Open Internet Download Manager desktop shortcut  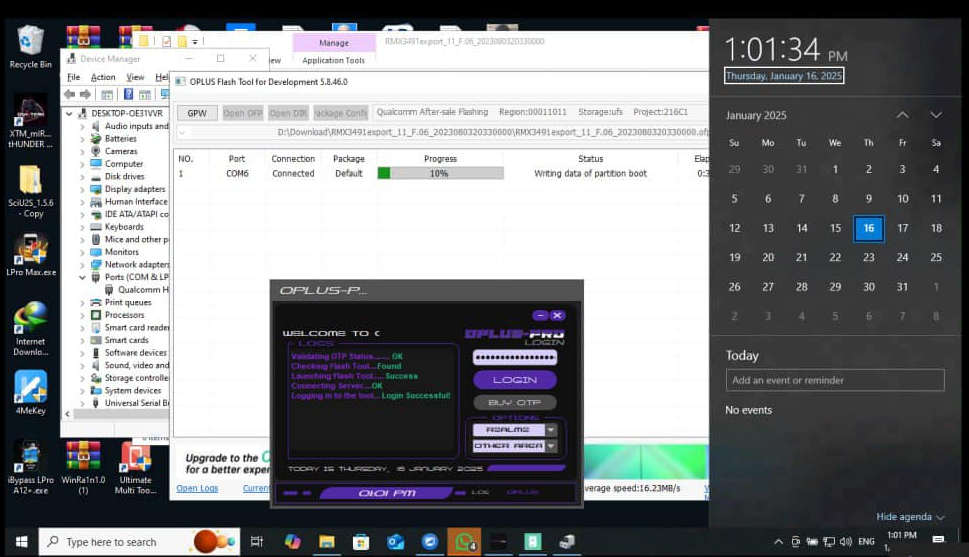(x=30, y=328)
